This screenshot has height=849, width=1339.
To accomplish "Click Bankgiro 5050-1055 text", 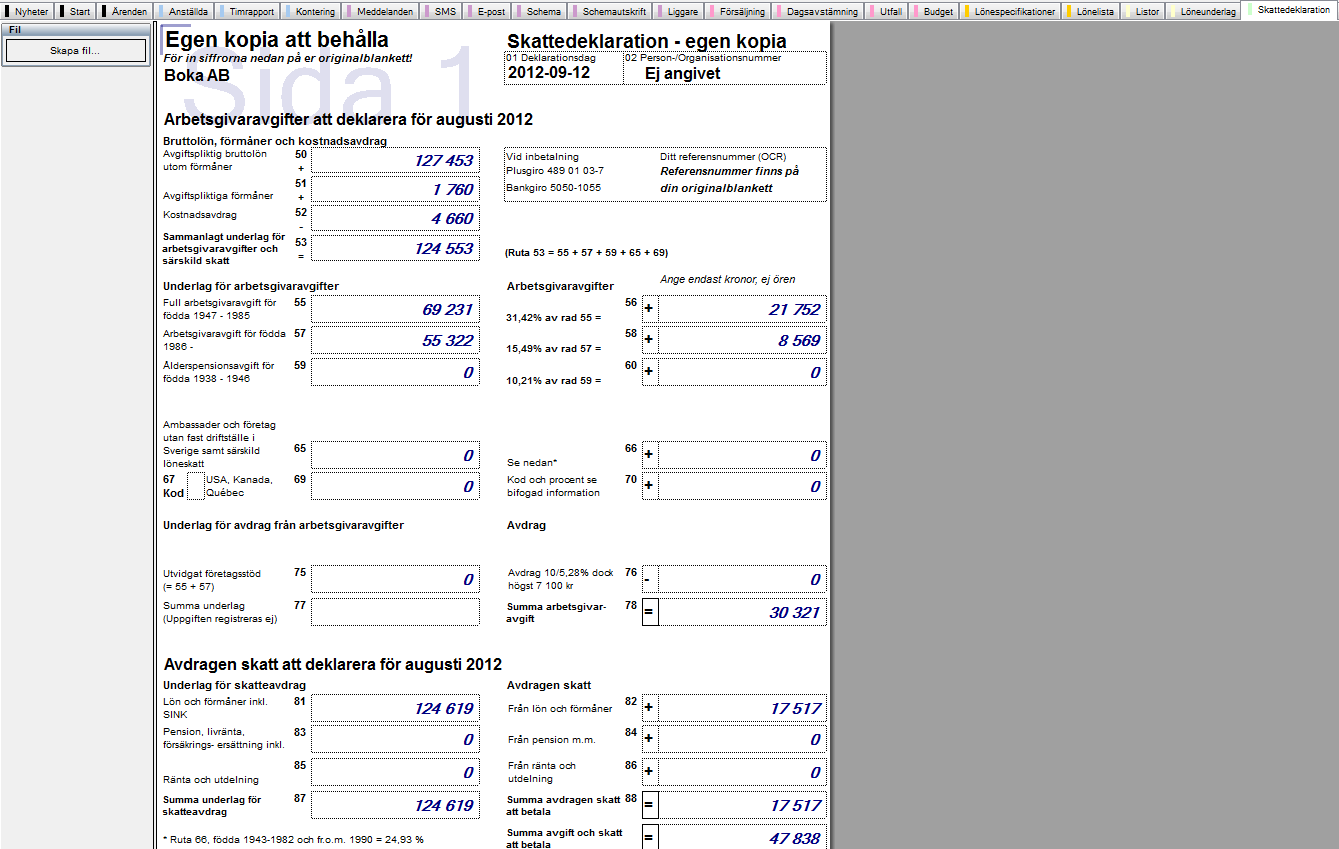I will [x=553, y=188].
